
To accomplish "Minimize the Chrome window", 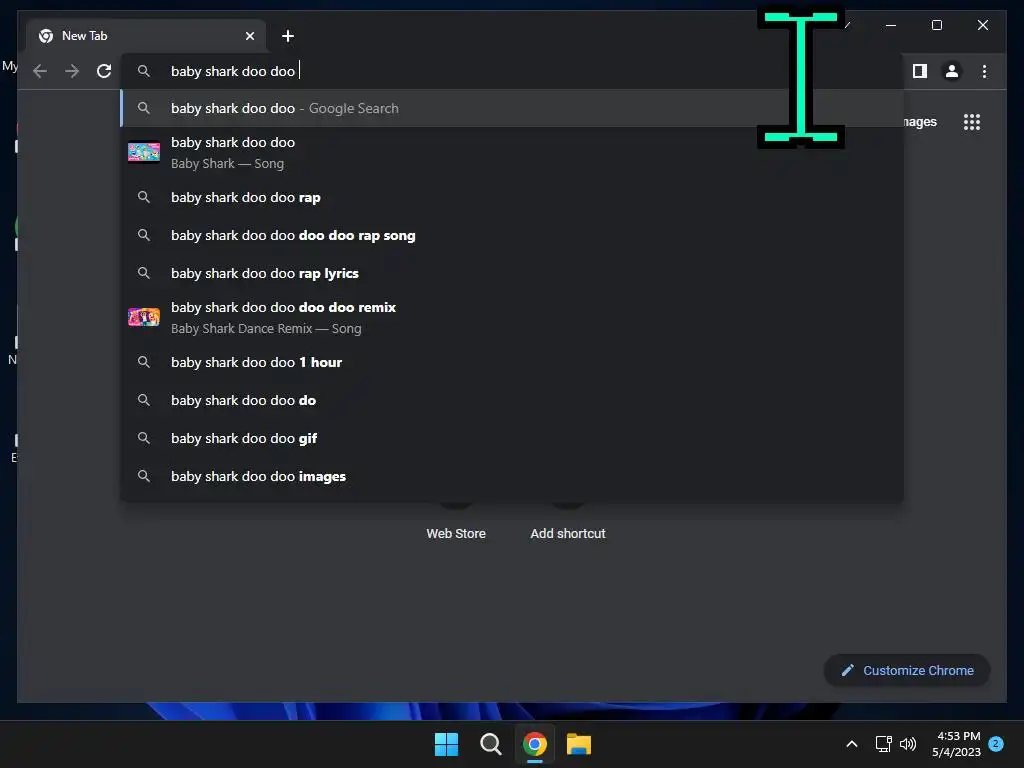I will point(891,25).
